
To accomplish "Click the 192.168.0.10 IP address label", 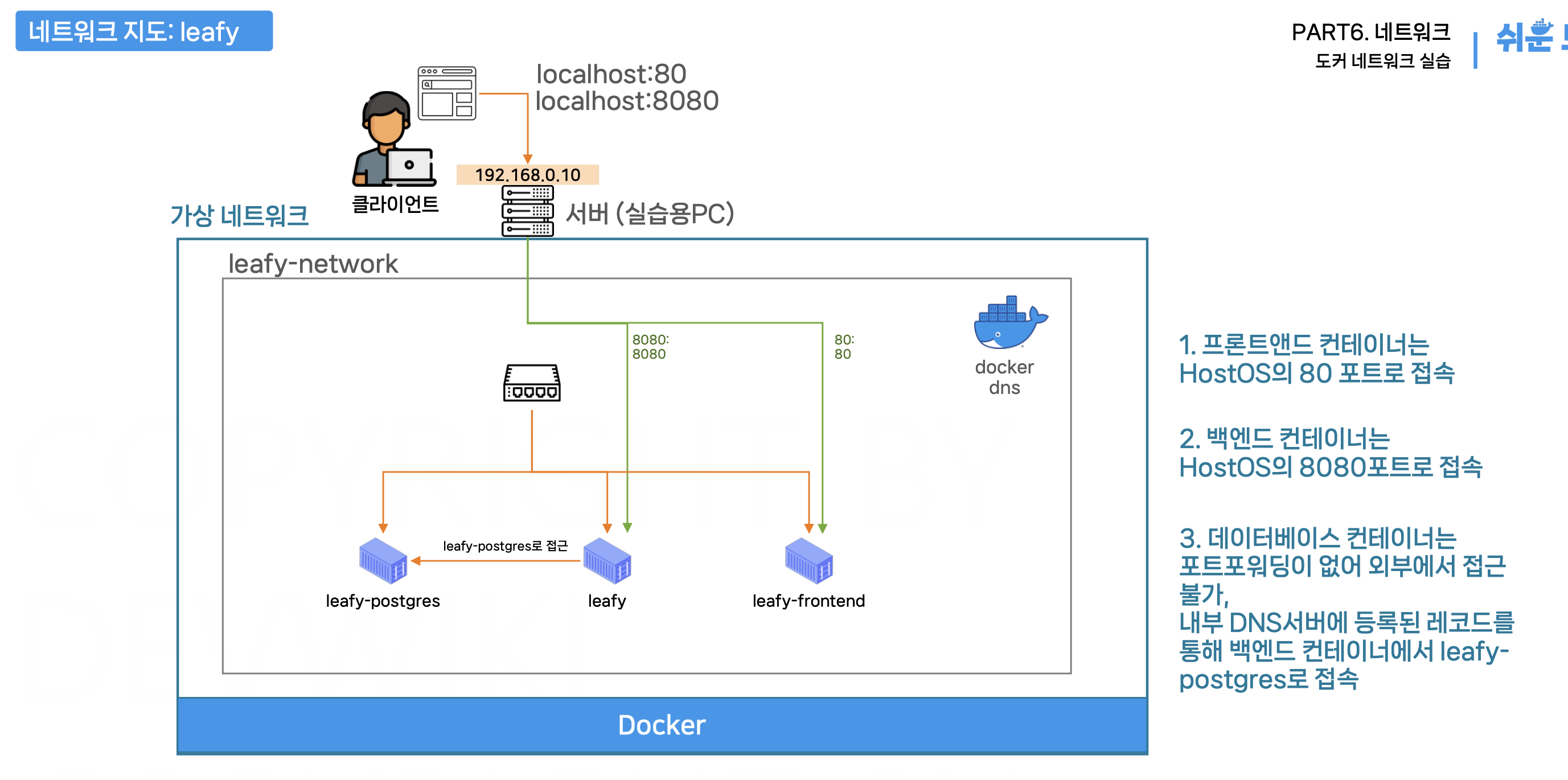I will (527, 175).
